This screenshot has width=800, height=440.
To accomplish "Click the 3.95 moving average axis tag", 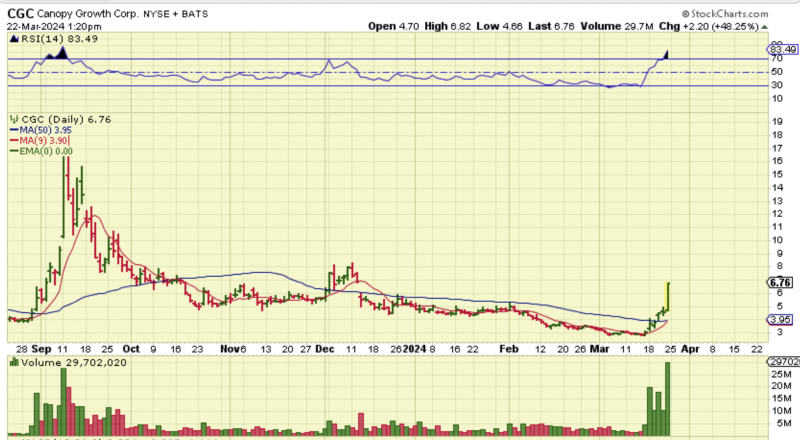I will point(780,320).
